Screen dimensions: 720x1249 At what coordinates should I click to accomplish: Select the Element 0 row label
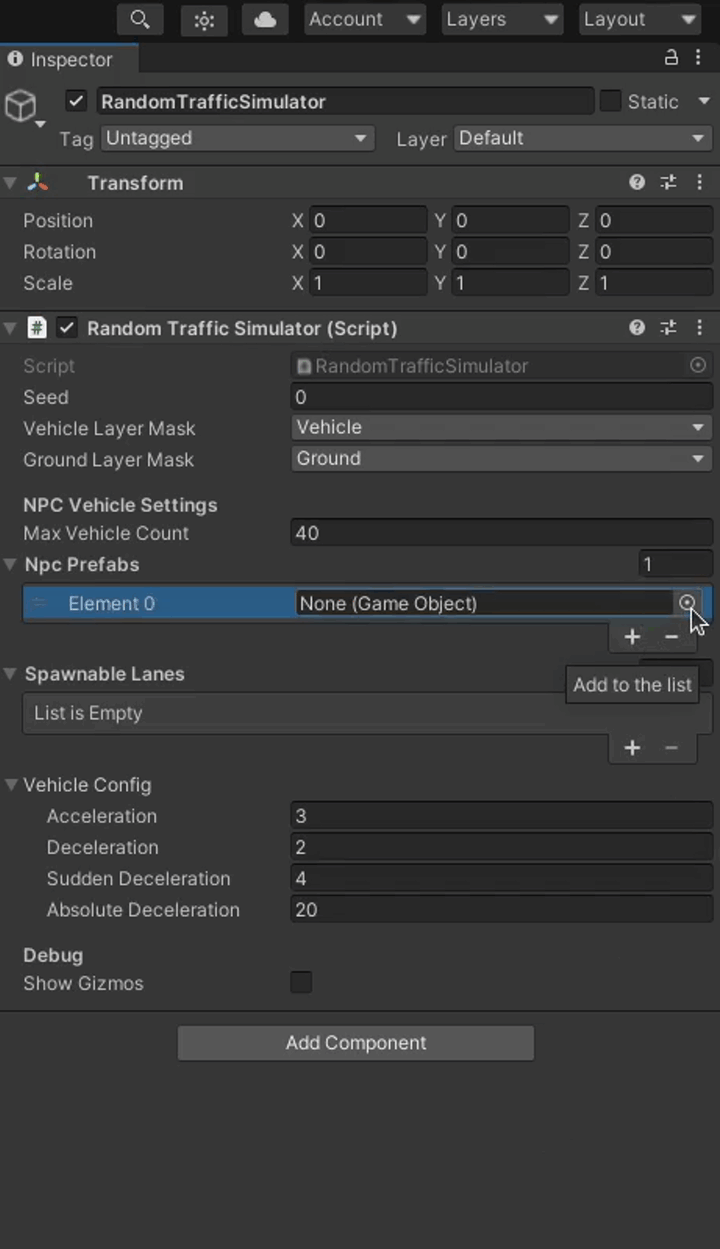[111, 603]
